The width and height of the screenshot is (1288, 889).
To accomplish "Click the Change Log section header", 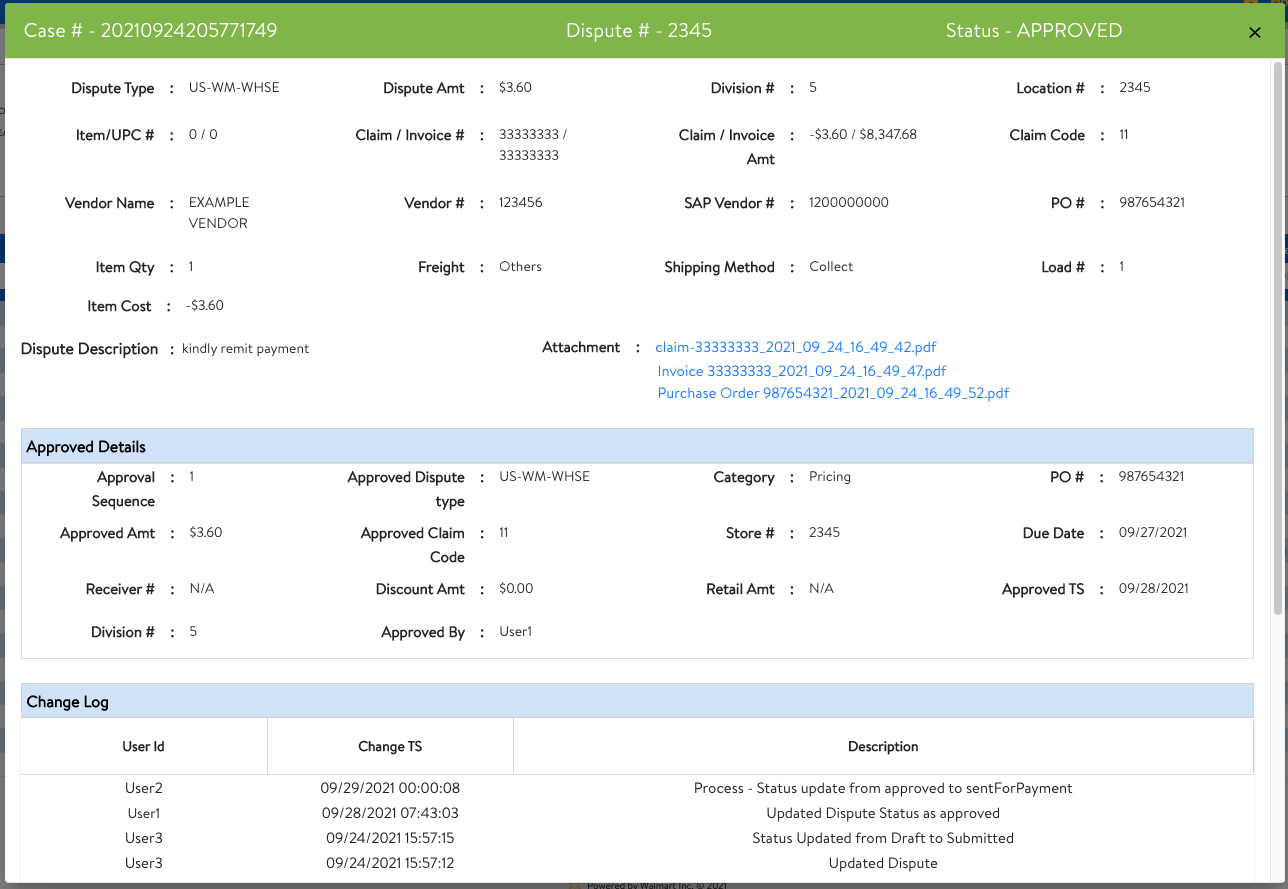I will tap(67, 701).
